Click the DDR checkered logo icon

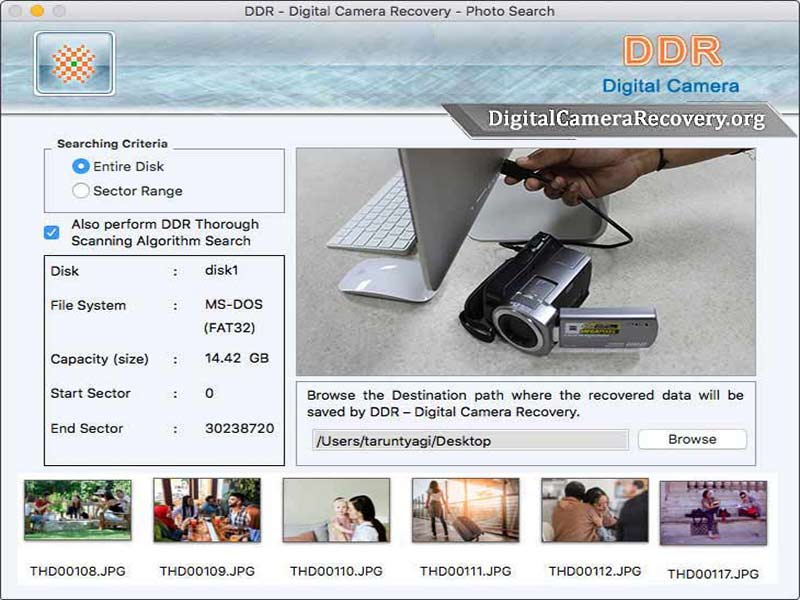pyautogui.click(x=74, y=64)
